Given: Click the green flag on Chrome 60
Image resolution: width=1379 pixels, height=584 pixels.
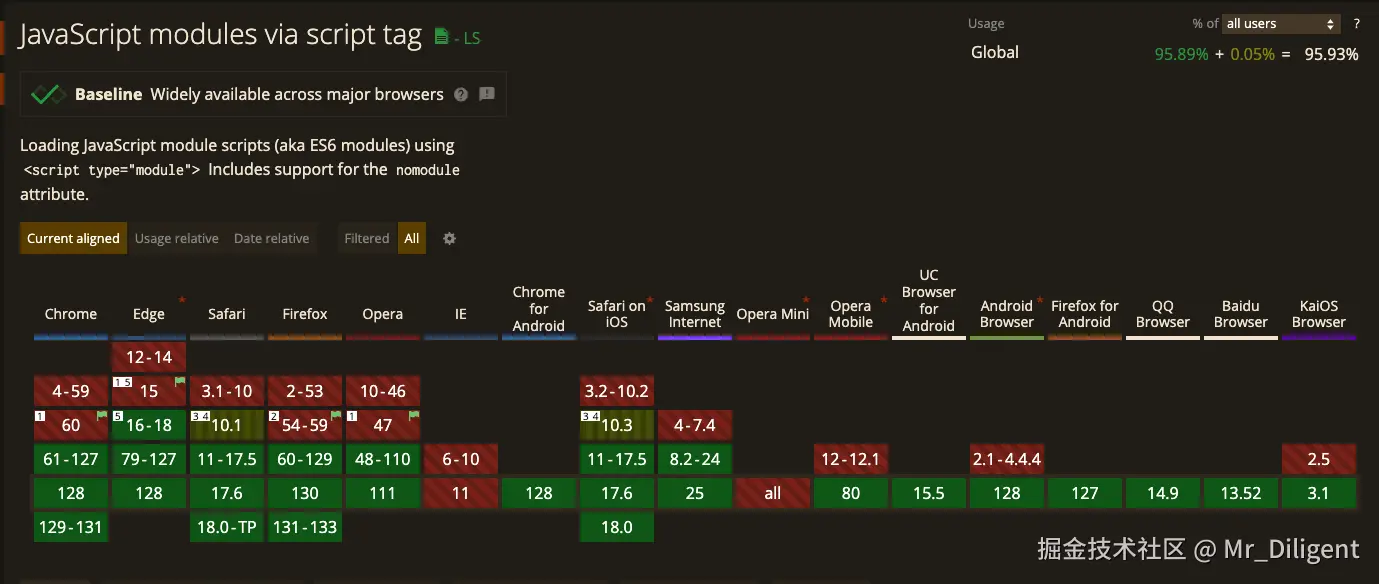Looking at the screenshot, I should (102, 415).
